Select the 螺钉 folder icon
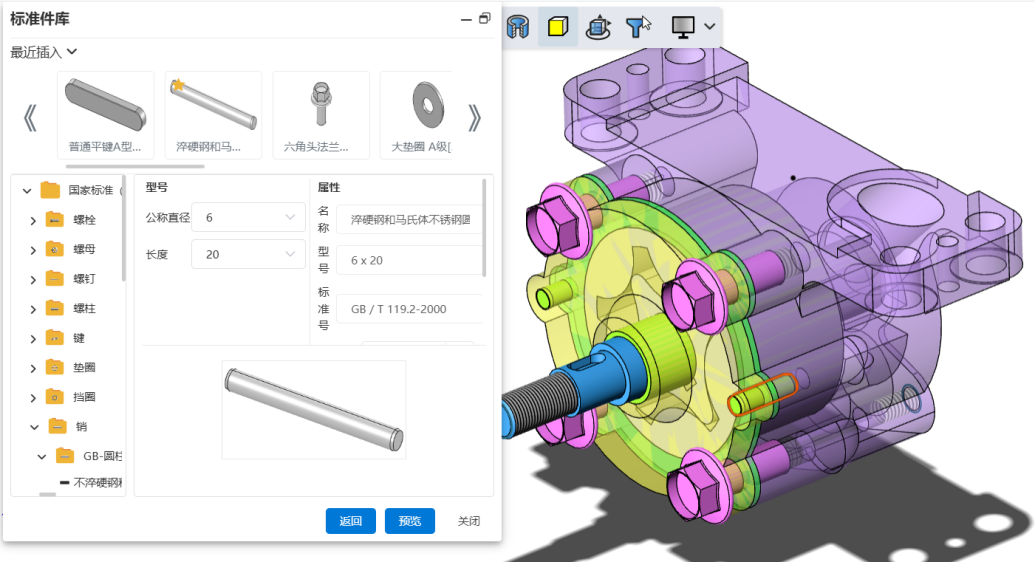The image size is (1036, 563). pyautogui.click(x=54, y=279)
